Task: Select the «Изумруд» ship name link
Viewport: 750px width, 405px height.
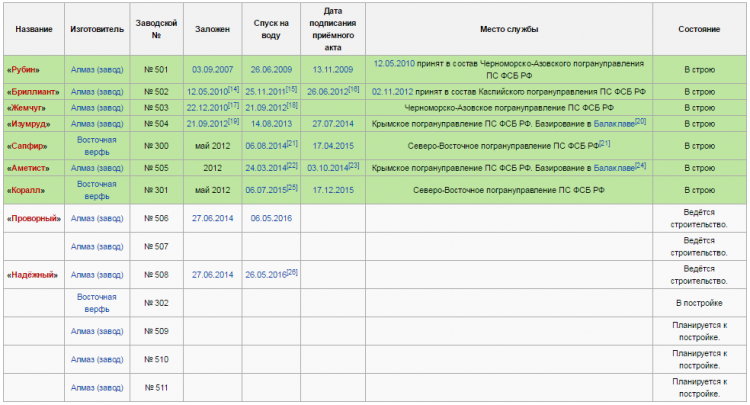Action: (30, 123)
